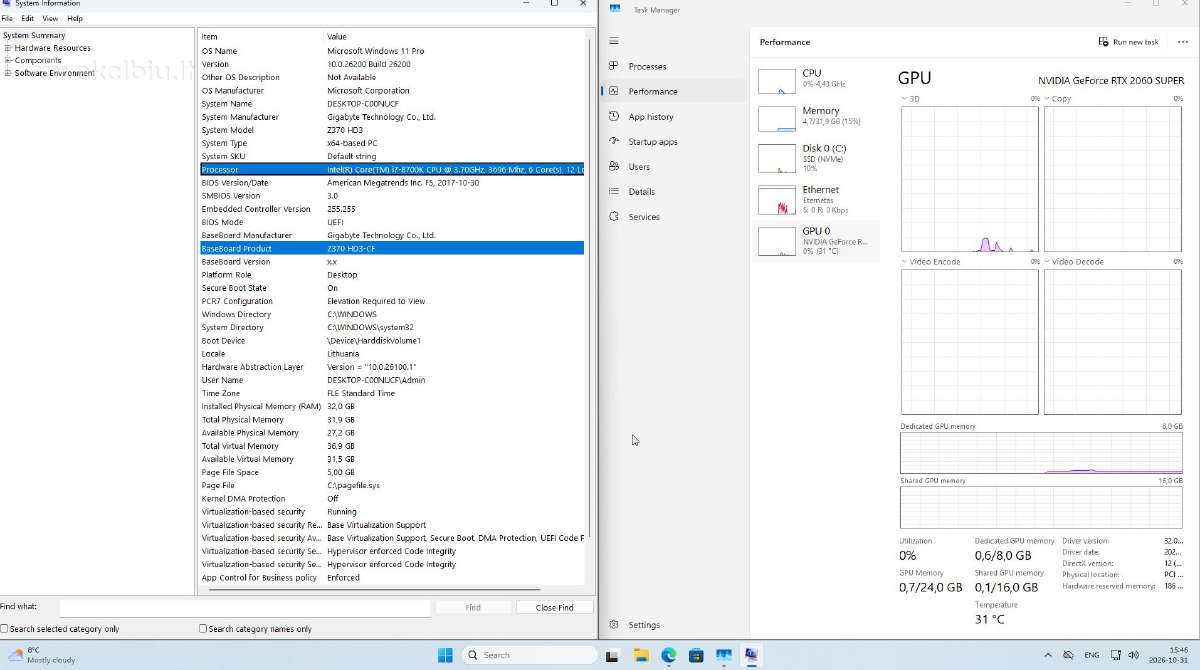Open File Explorer from the taskbar

[x=641, y=655]
